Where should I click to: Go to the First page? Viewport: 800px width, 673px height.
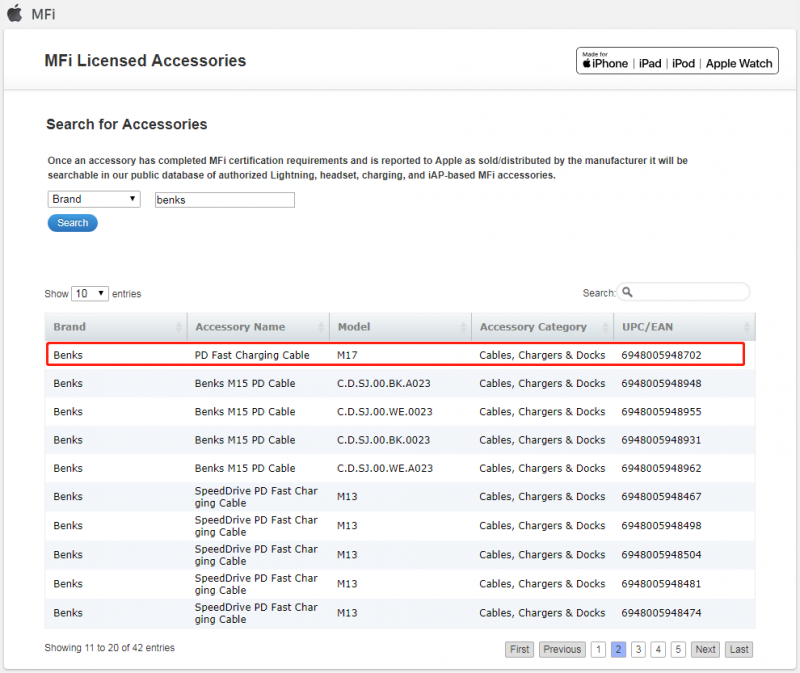(519, 649)
